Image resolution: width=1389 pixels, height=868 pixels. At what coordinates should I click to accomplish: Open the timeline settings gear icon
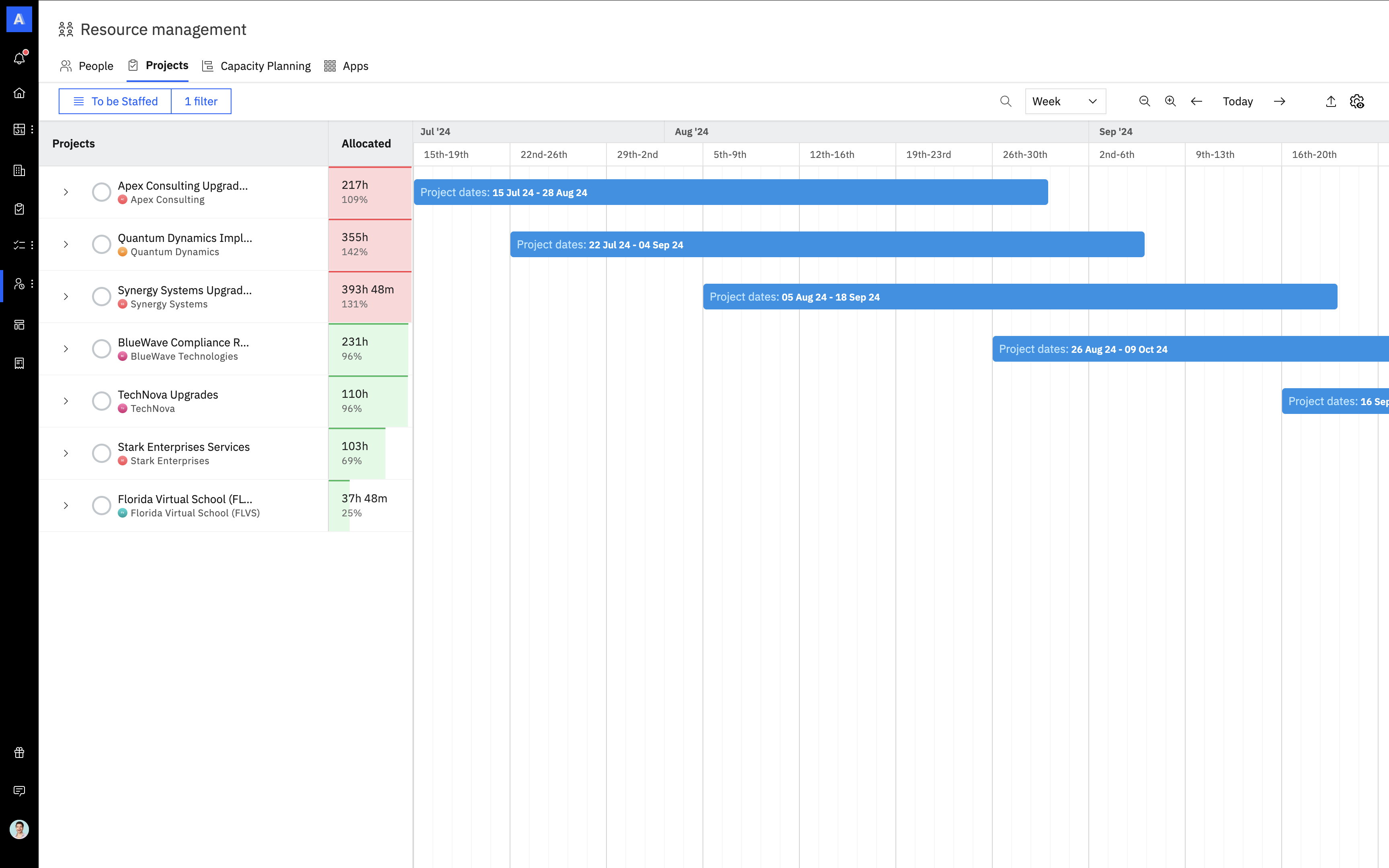click(x=1356, y=101)
